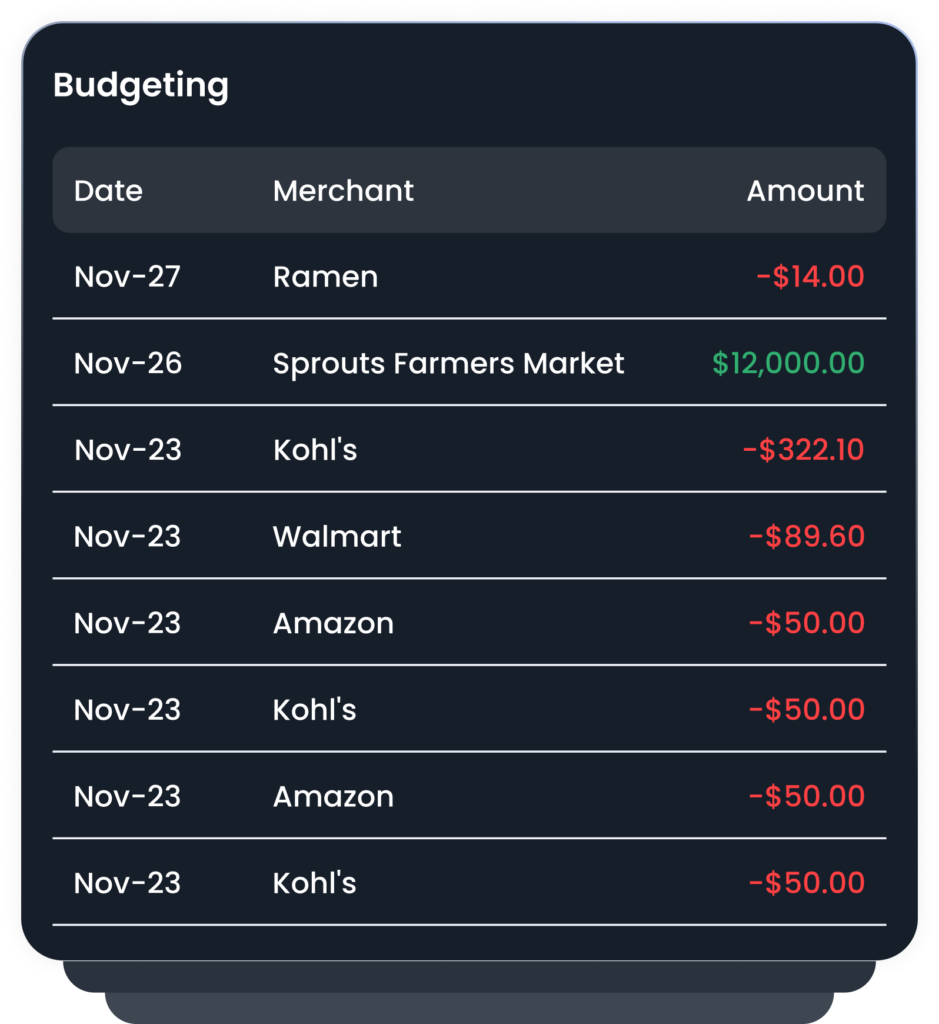Select the Walmart row's Nov-23 date
The image size is (939, 1024).
click(x=127, y=537)
